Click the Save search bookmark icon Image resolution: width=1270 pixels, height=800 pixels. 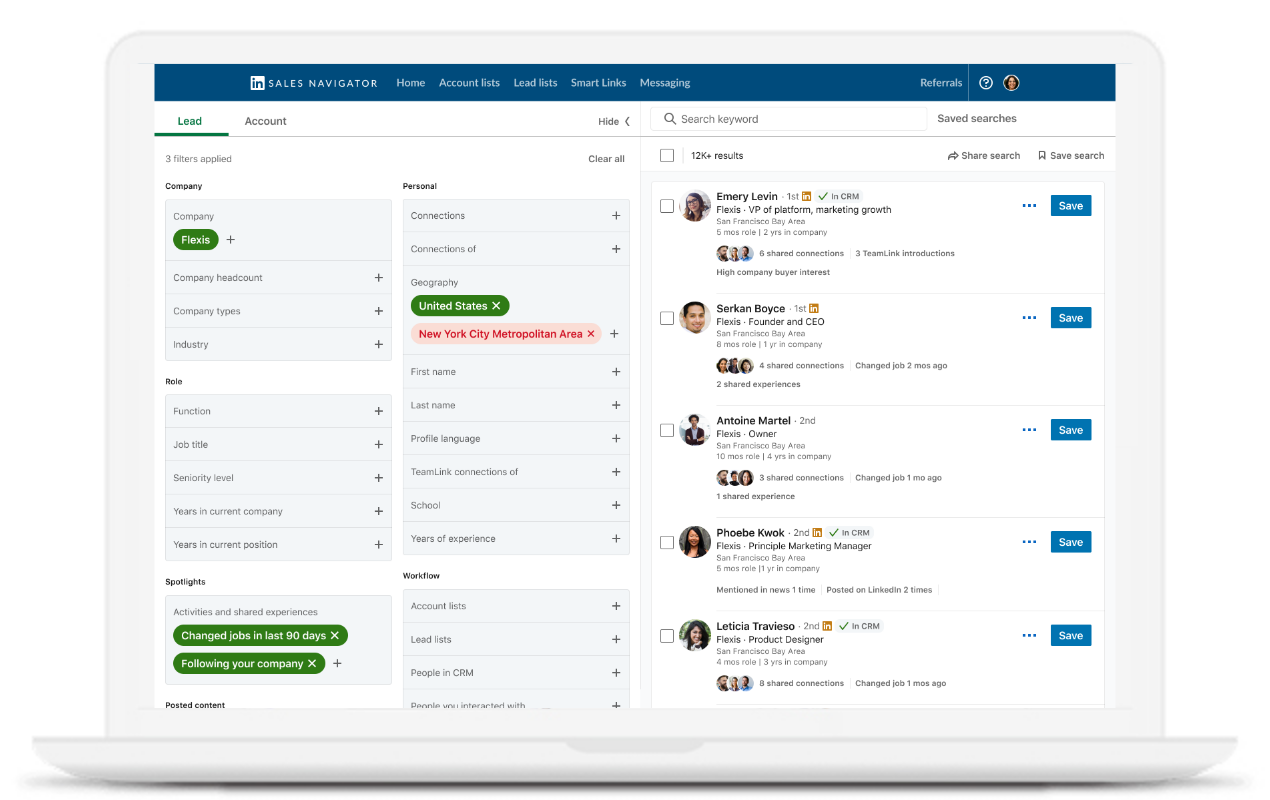1042,156
